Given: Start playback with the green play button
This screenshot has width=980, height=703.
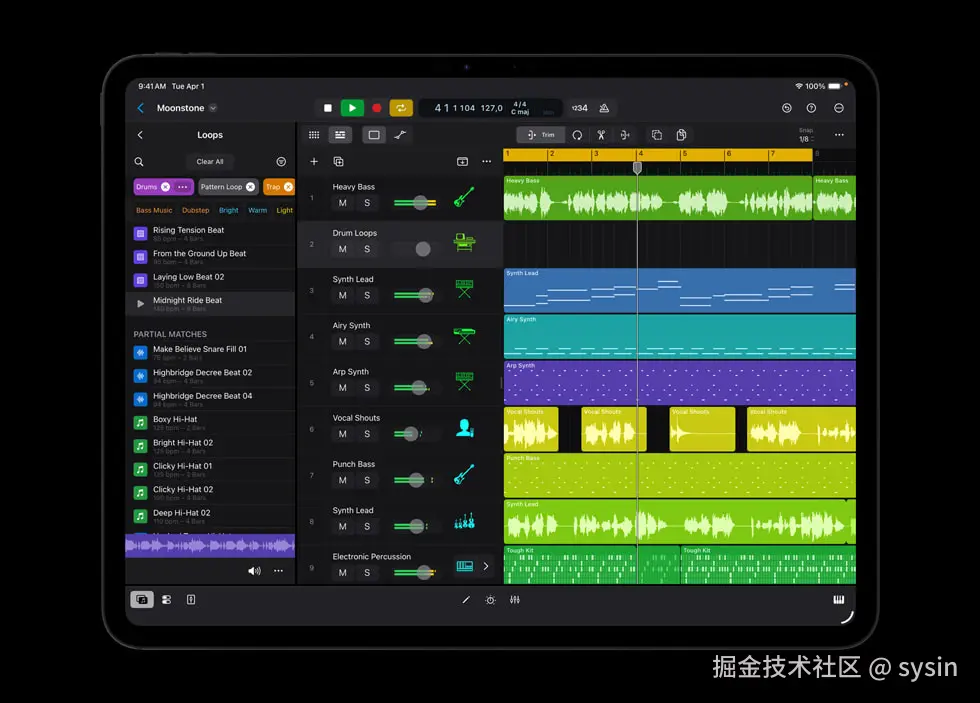Looking at the screenshot, I should pyautogui.click(x=352, y=108).
